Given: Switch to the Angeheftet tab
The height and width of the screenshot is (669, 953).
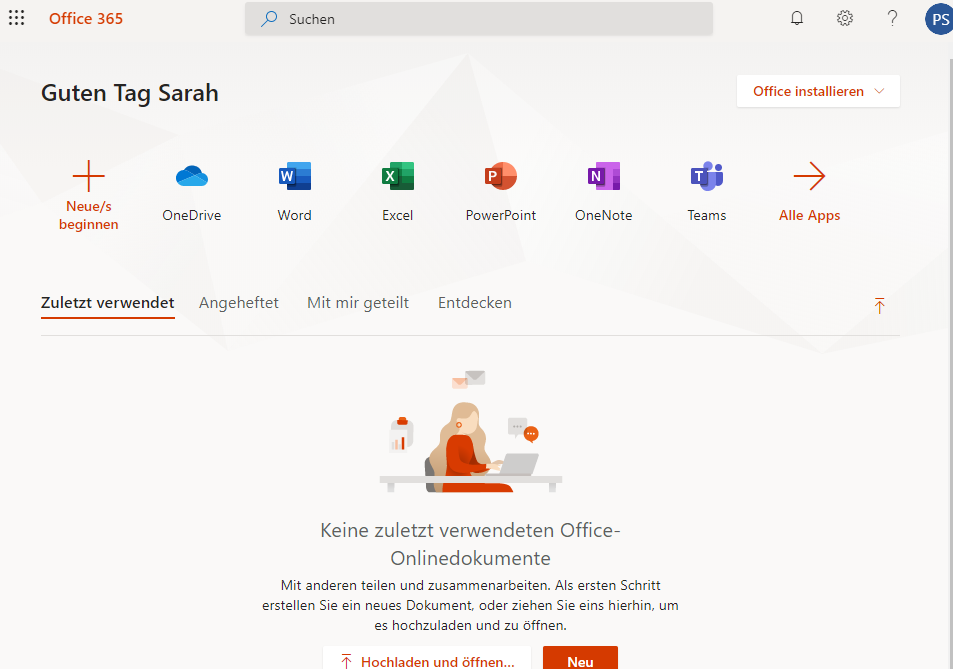Looking at the screenshot, I should pyautogui.click(x=239, y=303).
